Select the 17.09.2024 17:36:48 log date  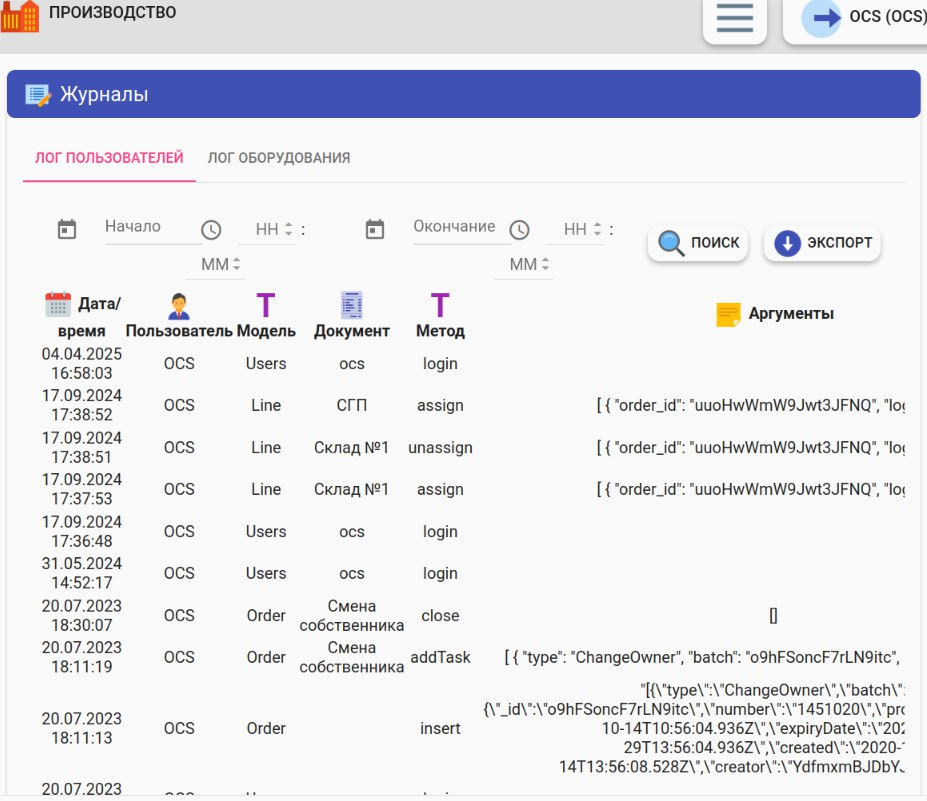tap(82, 531)
